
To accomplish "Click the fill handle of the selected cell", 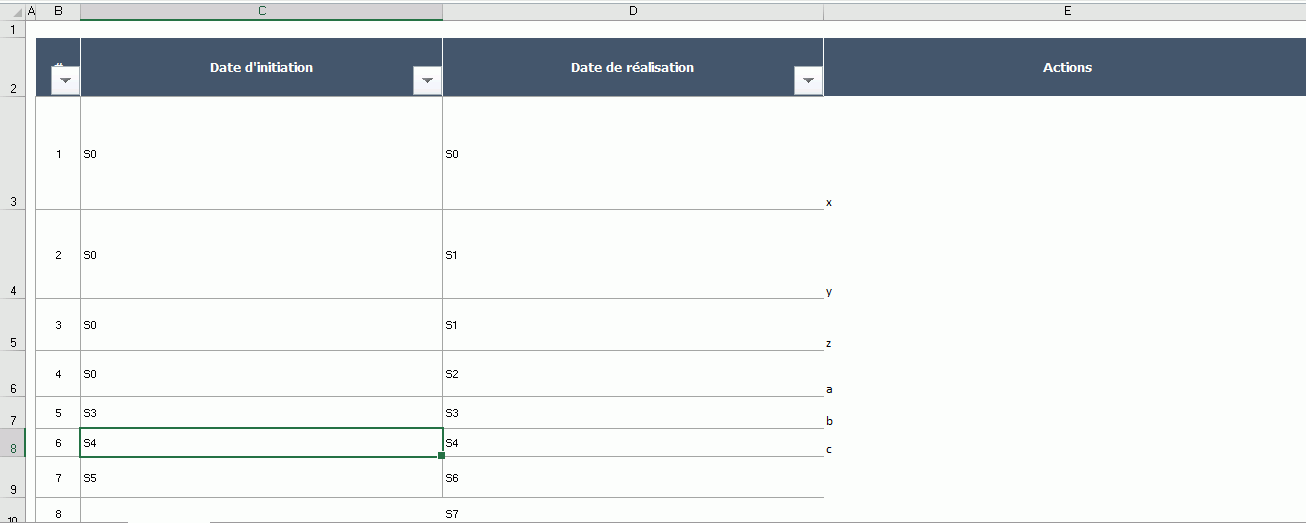I will pos(442,456).
